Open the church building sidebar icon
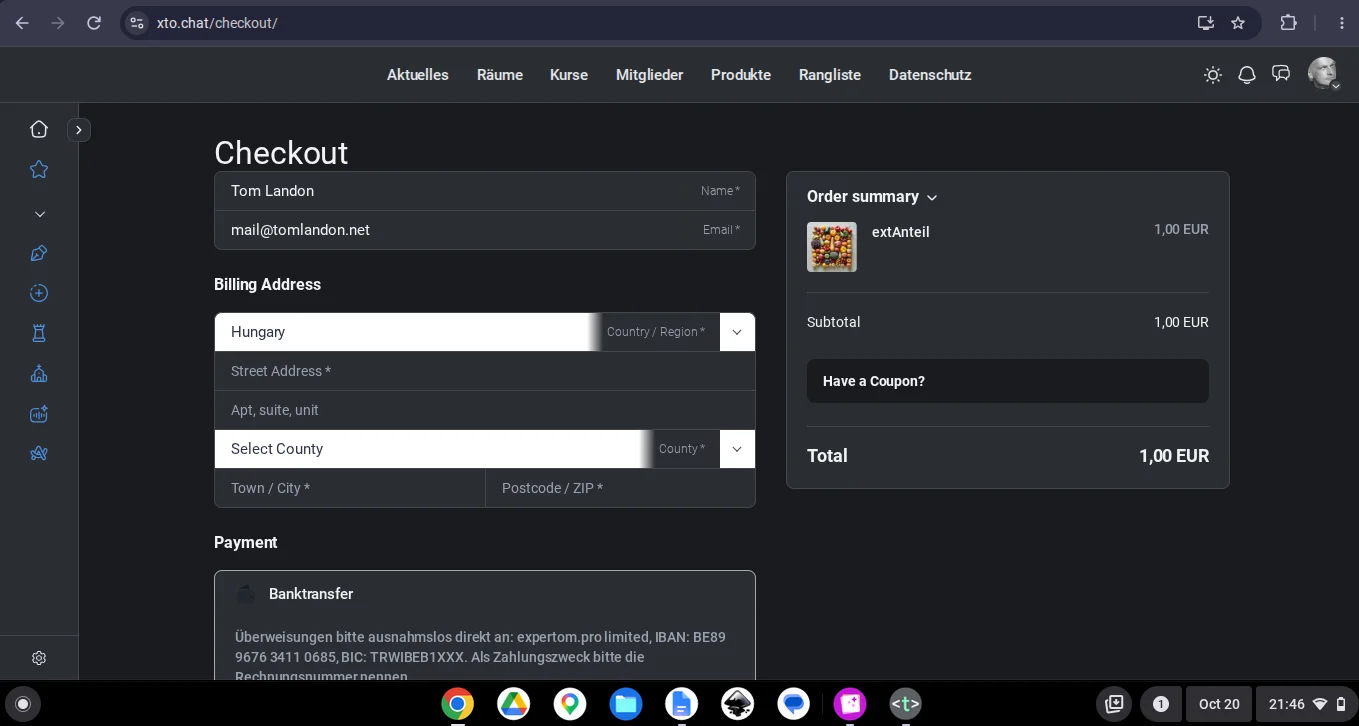 tap(39, 374)
